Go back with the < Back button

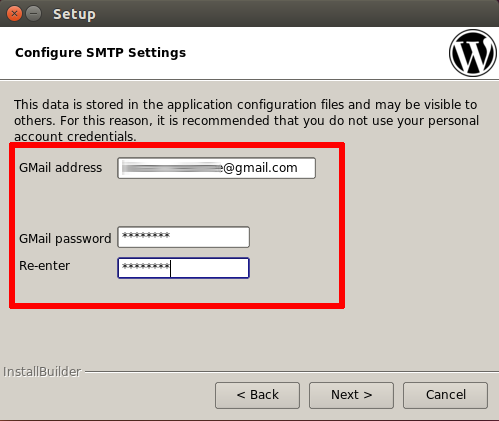[257, 395]
